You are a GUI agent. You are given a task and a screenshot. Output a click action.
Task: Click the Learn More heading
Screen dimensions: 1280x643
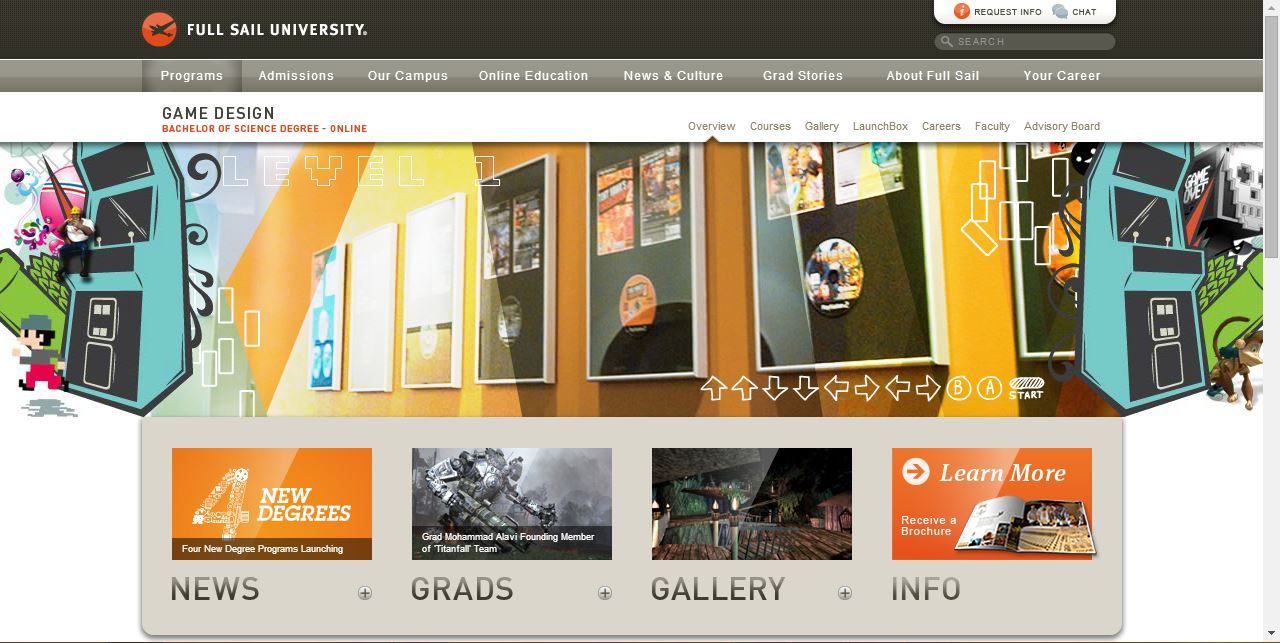coord(1002,473)
